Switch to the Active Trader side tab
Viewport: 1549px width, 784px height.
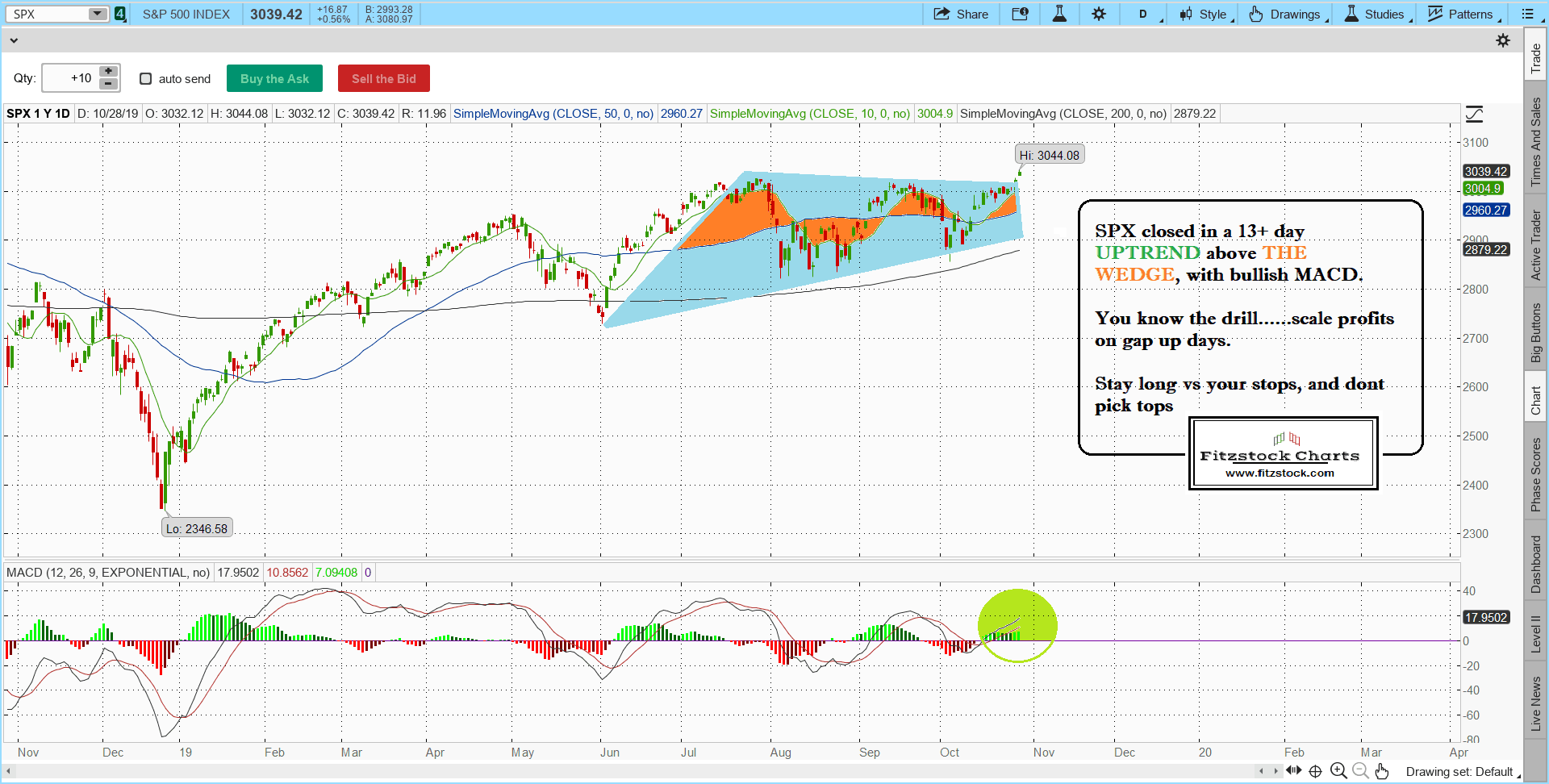coord(1535,245)
